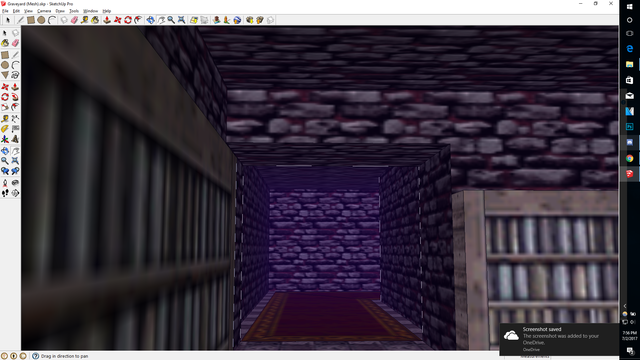The height and width of the screenshot is (360, 640).
Task: Select Paint Bucket in top toolbar
Action: coord(95,20)
